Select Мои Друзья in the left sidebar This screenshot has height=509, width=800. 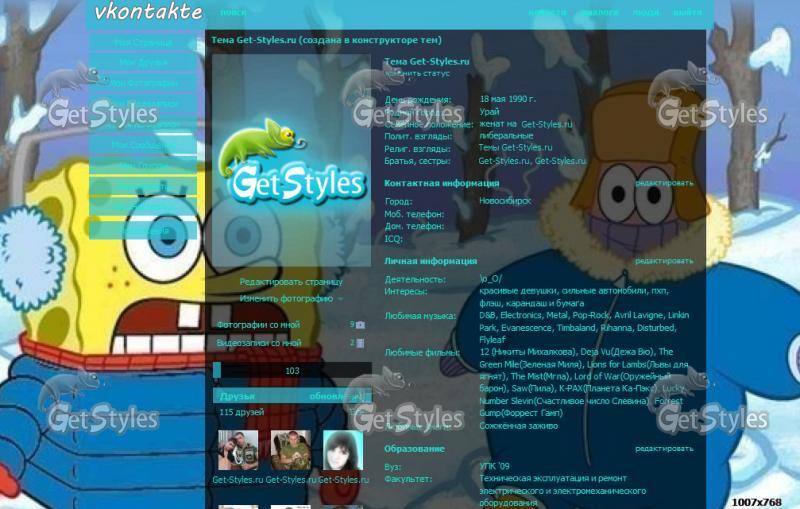(143, 63)
